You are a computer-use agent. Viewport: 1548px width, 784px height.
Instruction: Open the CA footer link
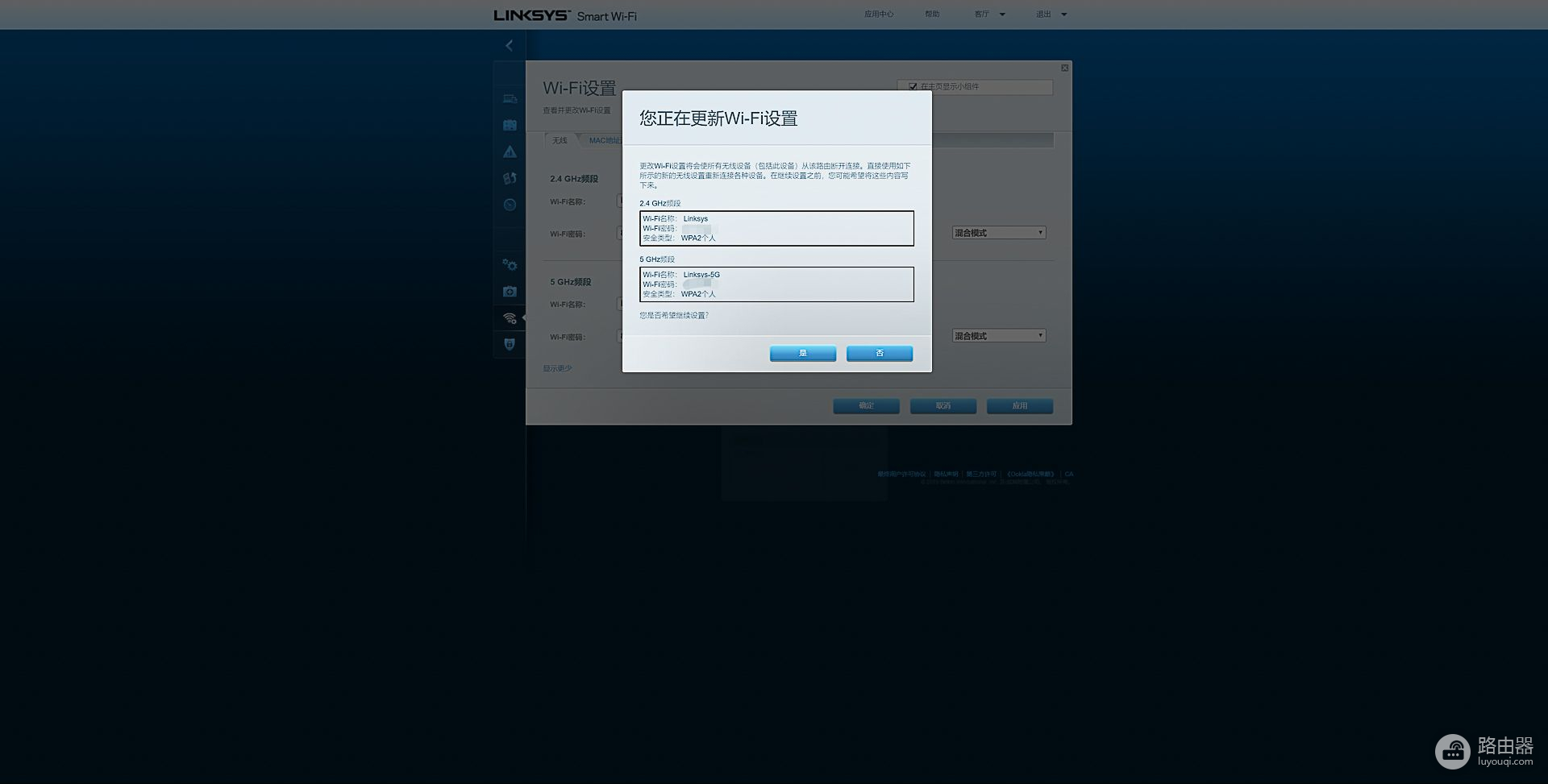tap(1069, 475)
